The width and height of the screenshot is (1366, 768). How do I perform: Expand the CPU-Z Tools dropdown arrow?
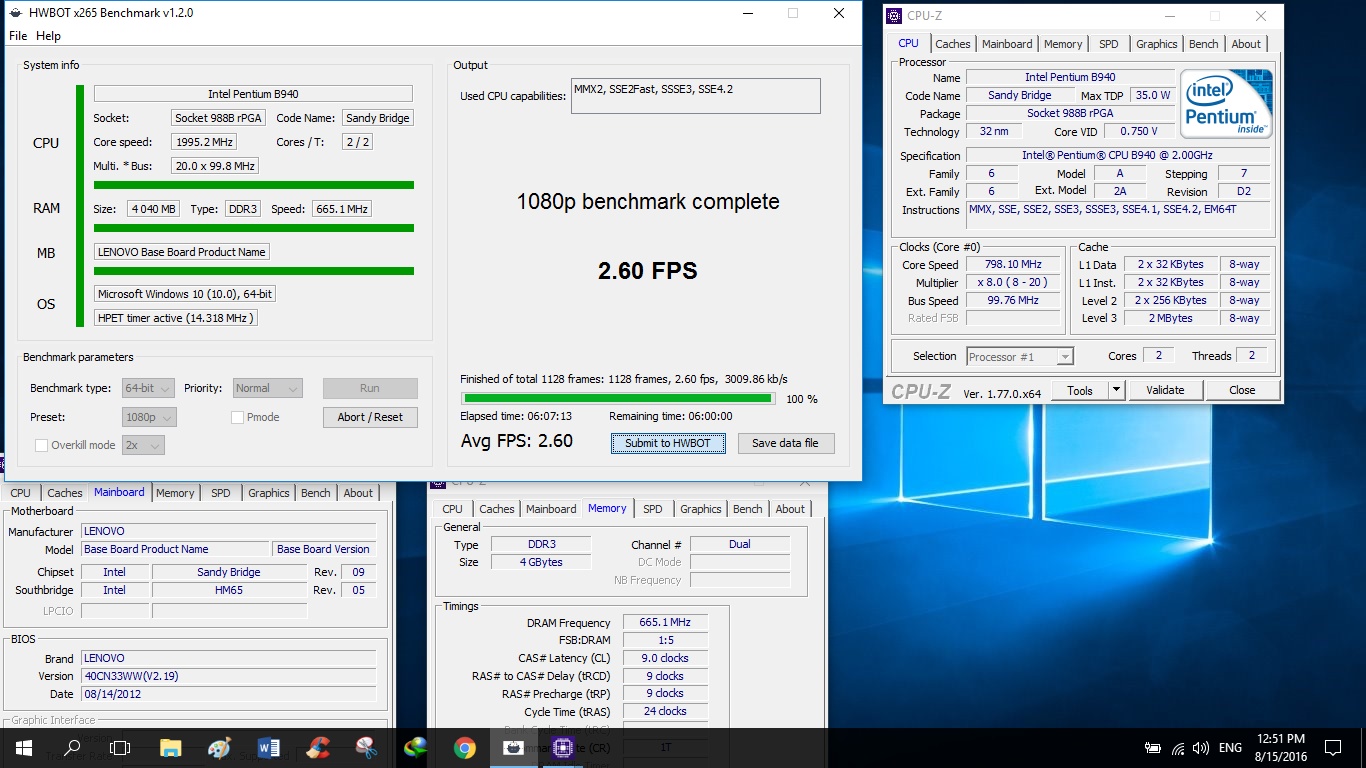coord(1117,390)
